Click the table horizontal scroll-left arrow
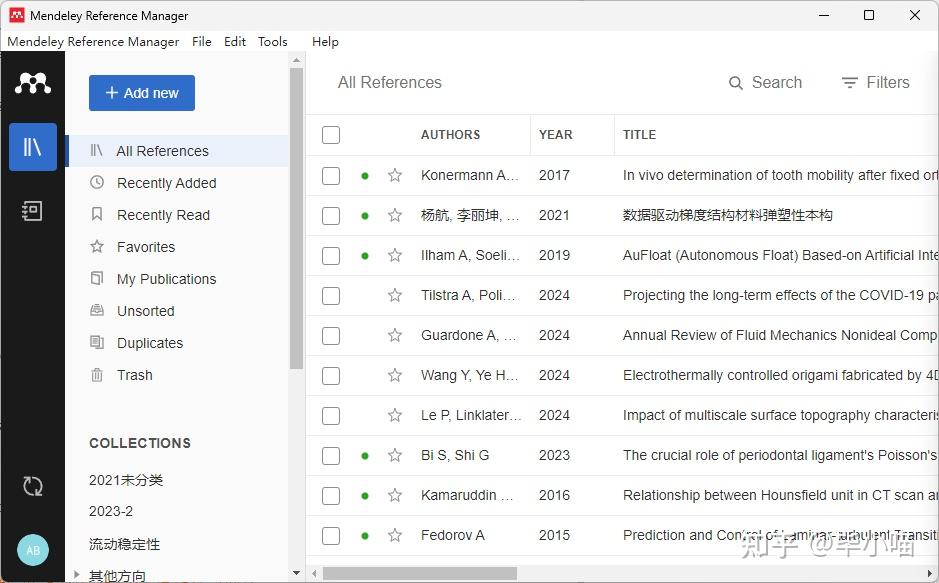939x583 pixels. (314, 573)
